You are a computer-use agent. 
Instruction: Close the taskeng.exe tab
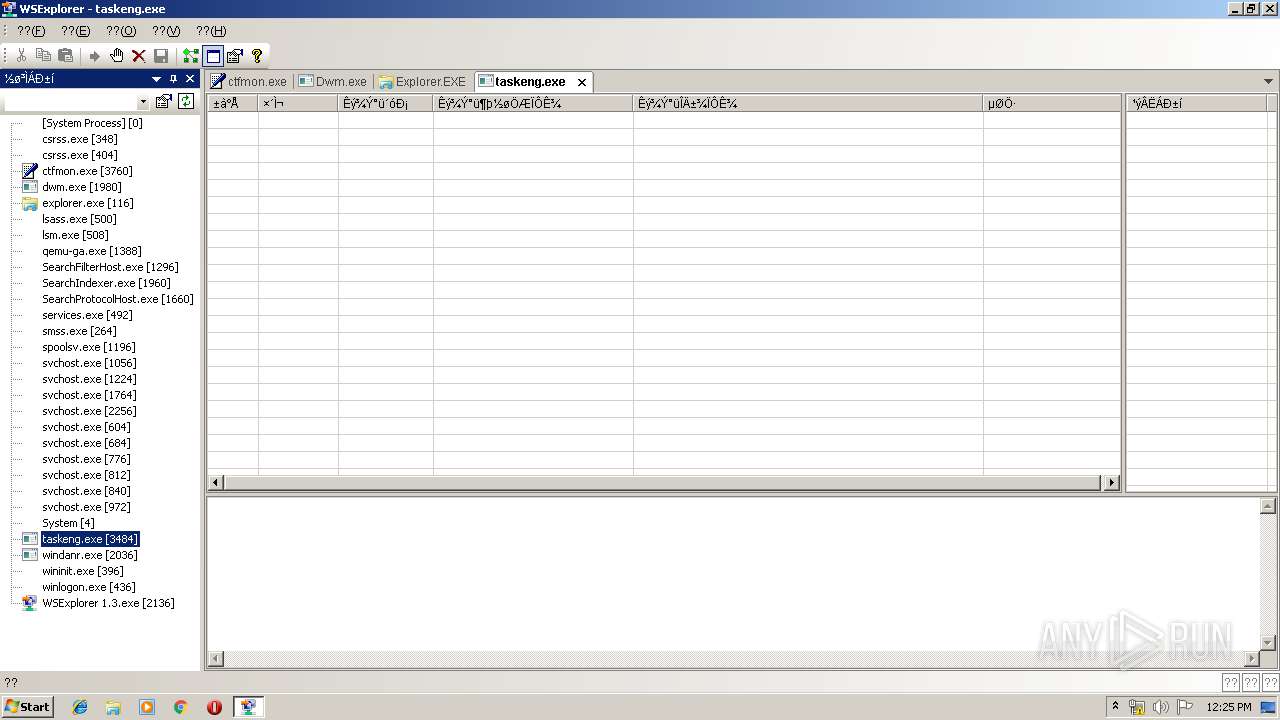click(x=582, y=82)
